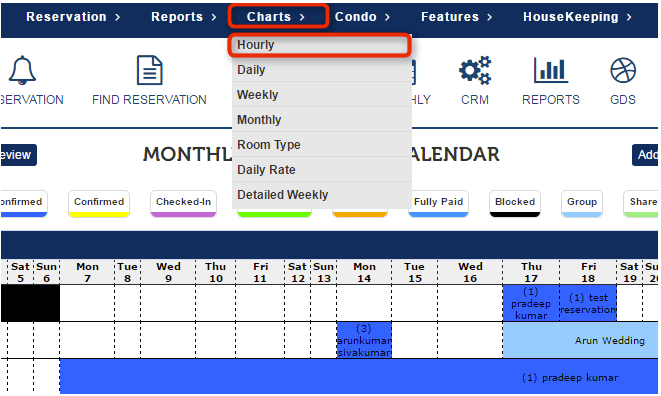Click the Sat 19 date header
The image size is (661, 396).
629,272
